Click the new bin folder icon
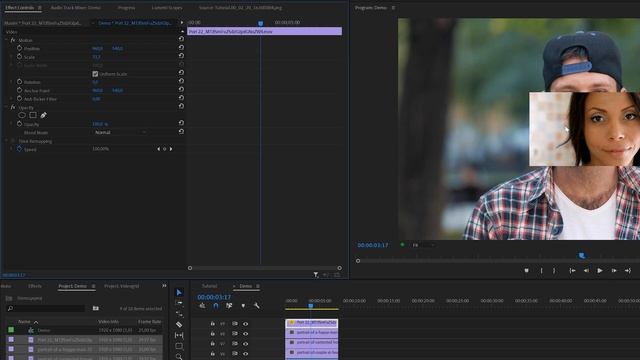The width and height of the screenshot is (640, 360). coord(96,308)
